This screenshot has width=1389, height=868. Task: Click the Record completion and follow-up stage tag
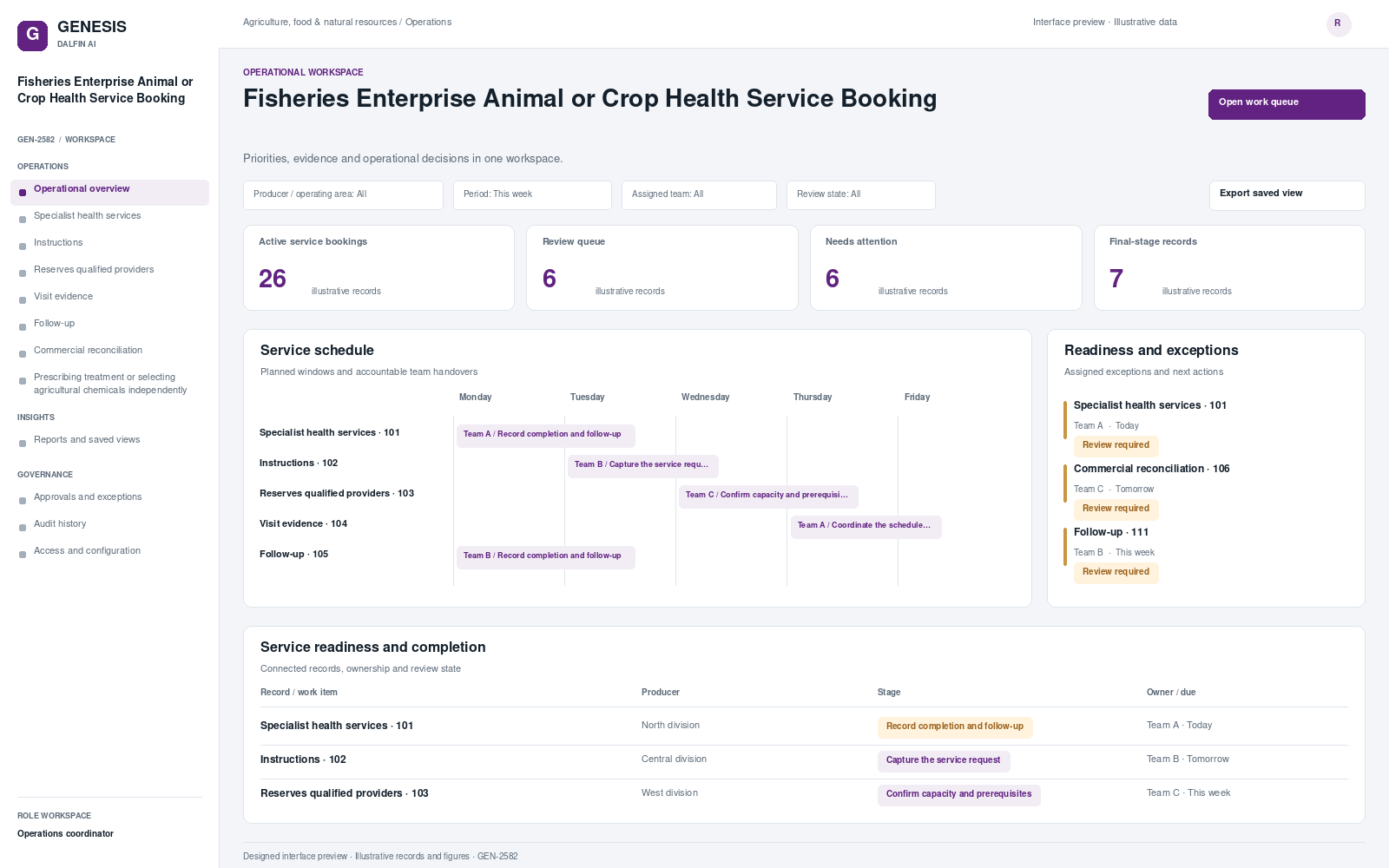tap(955, 727)
